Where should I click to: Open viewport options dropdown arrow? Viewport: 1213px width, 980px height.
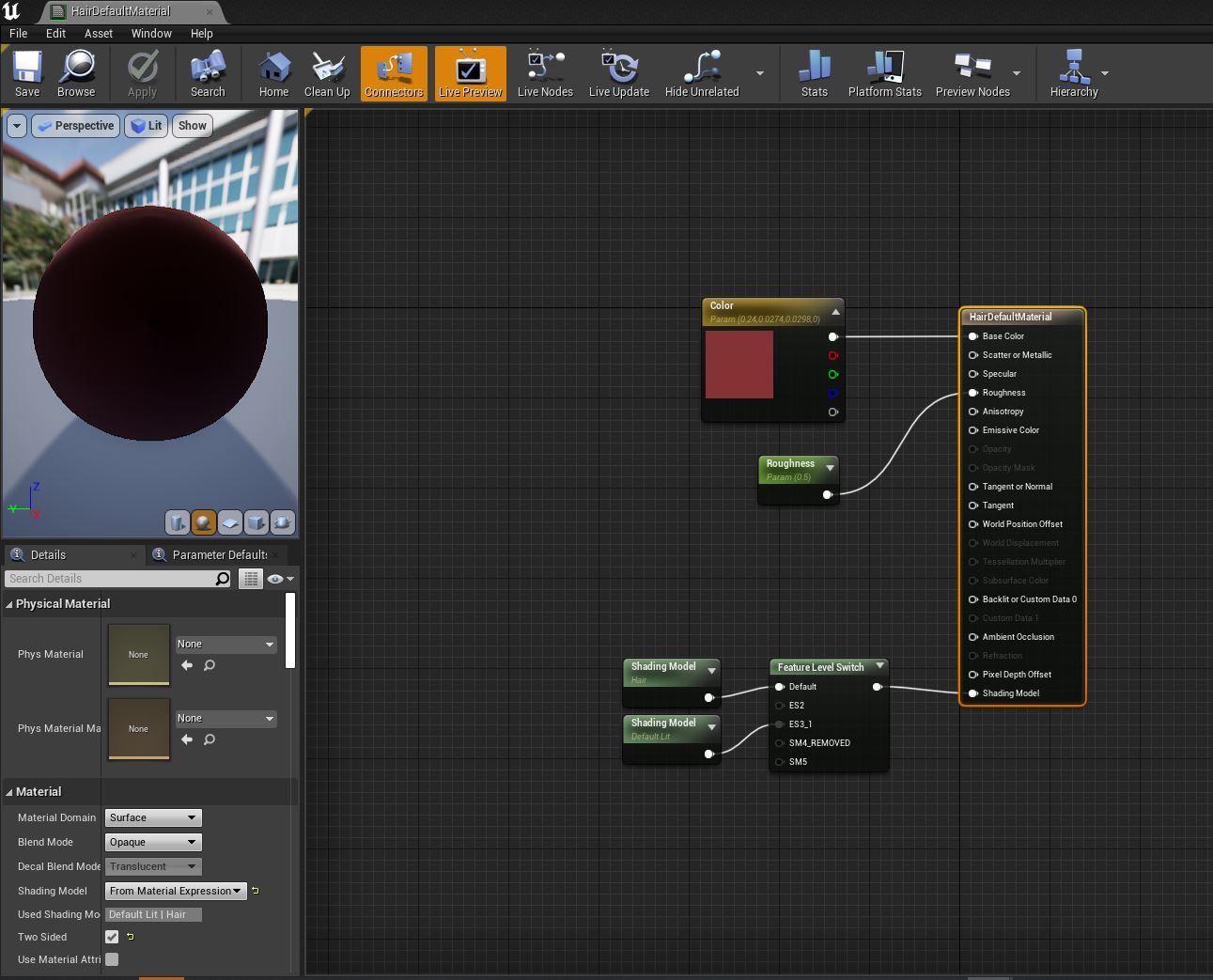click(17, 126)
